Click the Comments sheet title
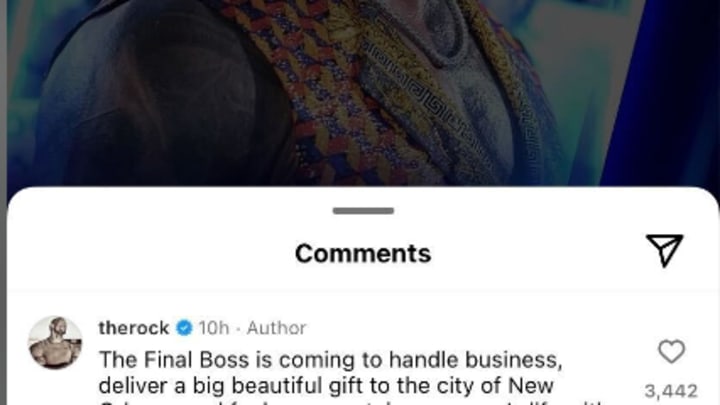 pyautogui.click(x=363, y=253)
